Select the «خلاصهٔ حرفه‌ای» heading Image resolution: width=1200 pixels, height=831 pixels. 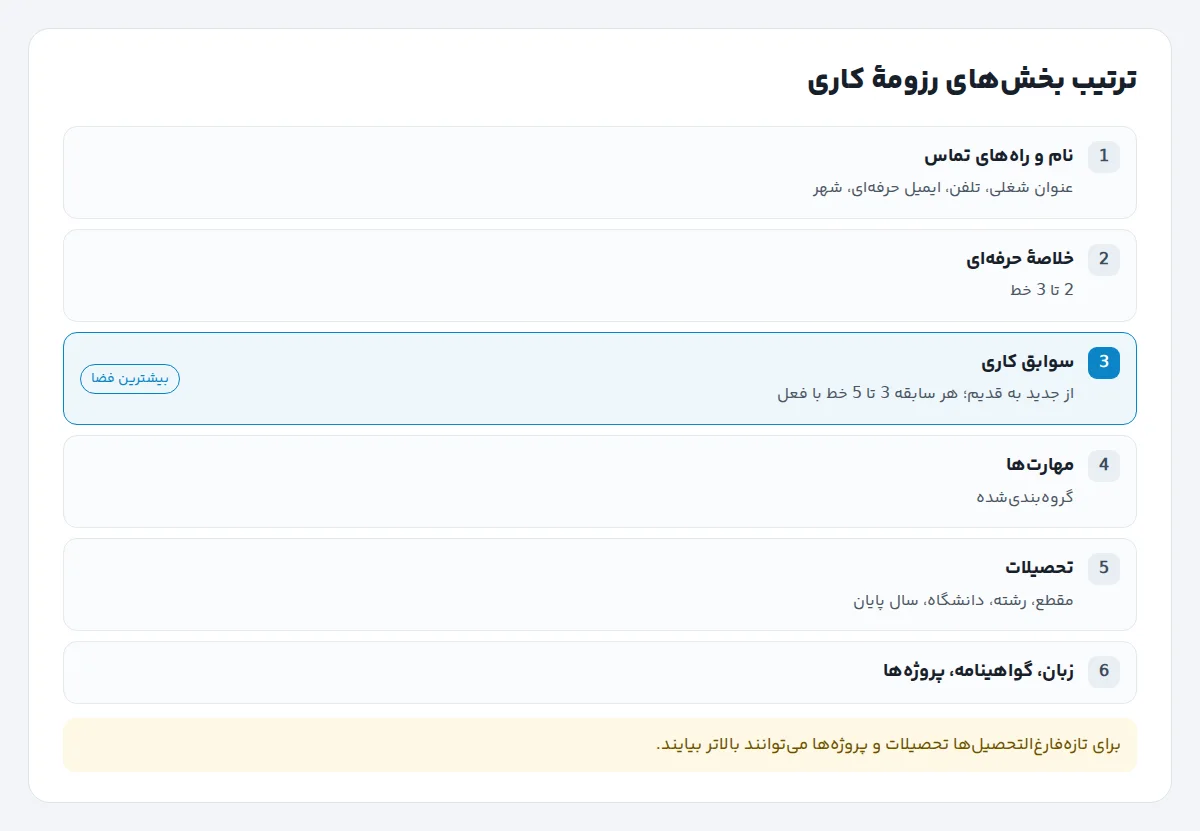[x=1020, y=259]
